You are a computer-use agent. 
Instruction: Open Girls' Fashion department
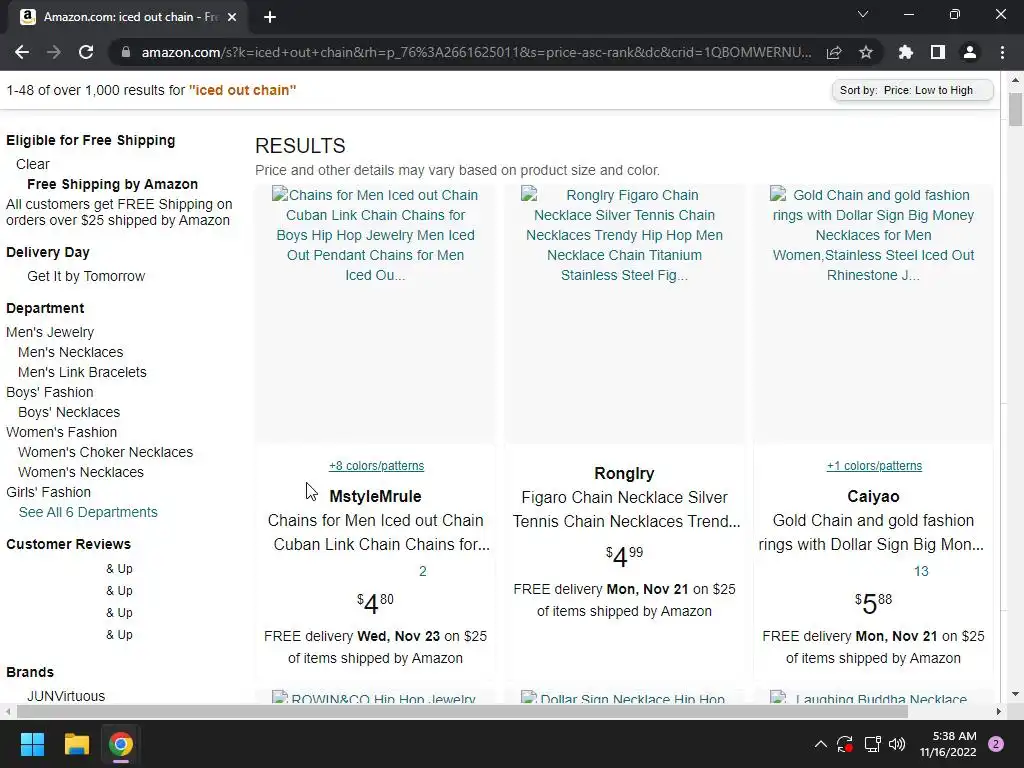pyautogui.click(x=48, y=492)
